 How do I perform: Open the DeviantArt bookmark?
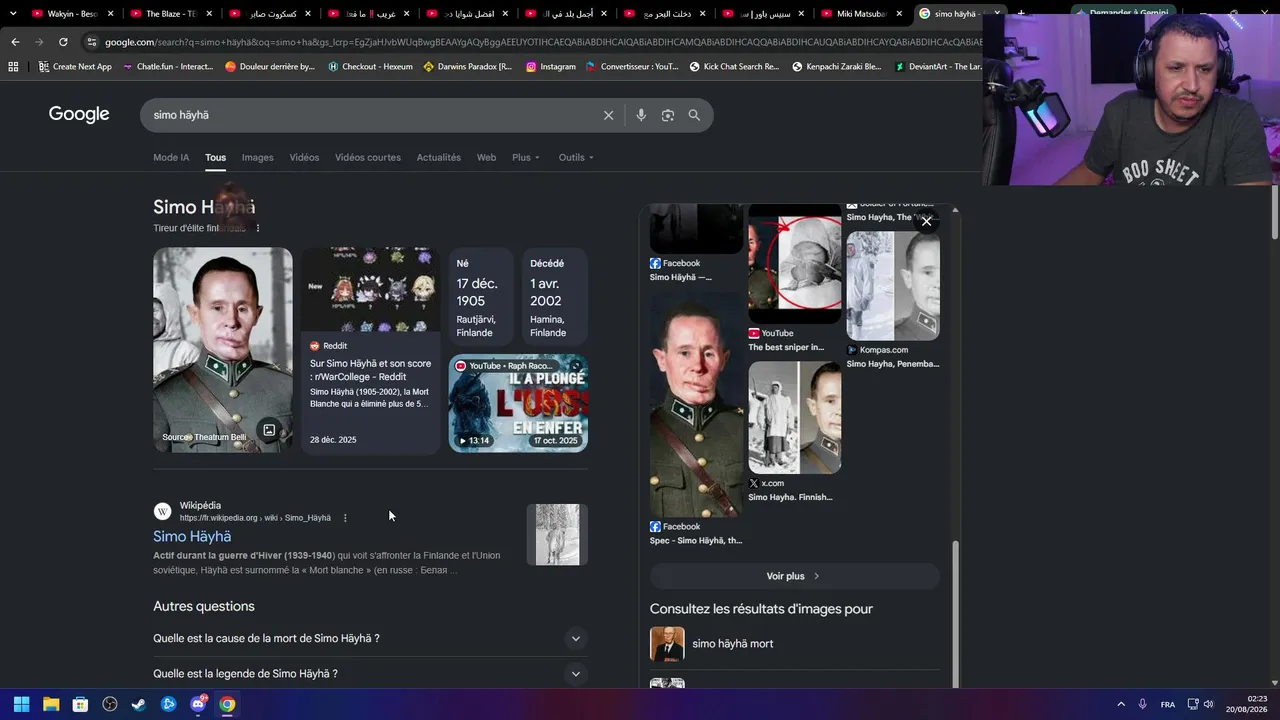[x=938, y=67]
